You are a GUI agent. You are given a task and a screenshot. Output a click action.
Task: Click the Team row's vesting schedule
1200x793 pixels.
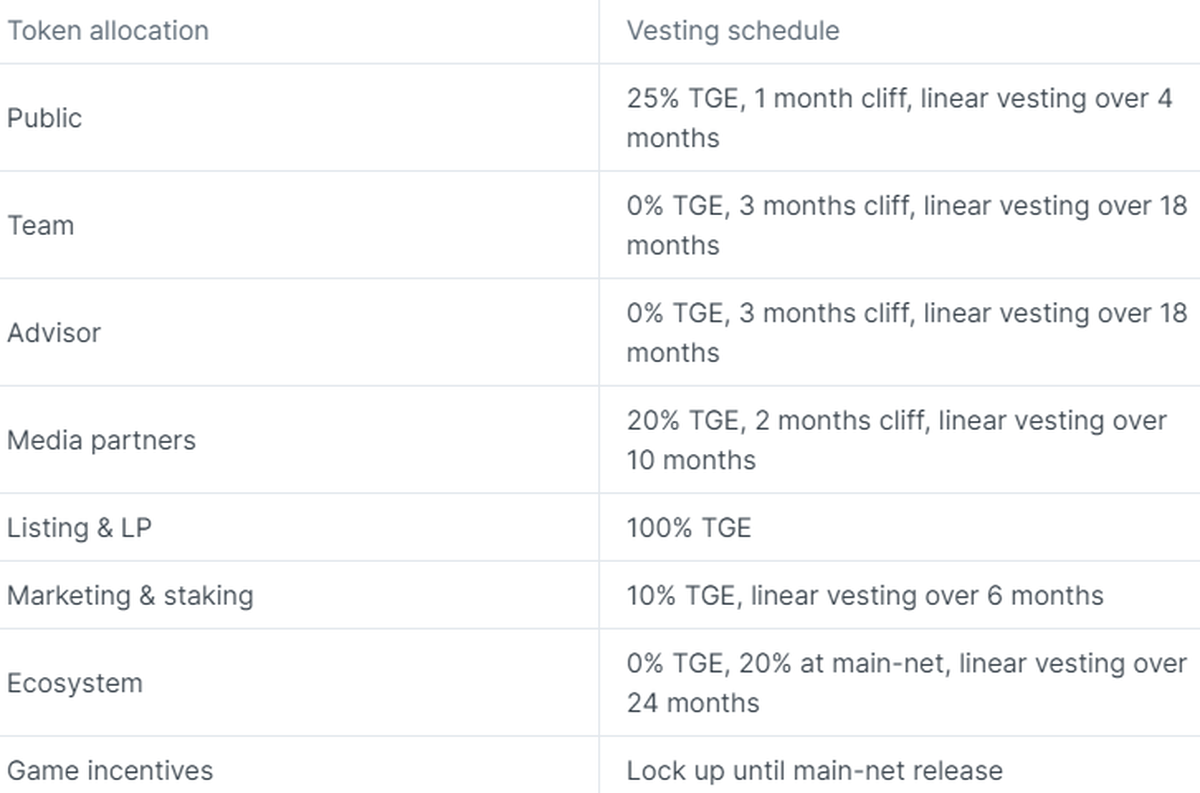906,206
